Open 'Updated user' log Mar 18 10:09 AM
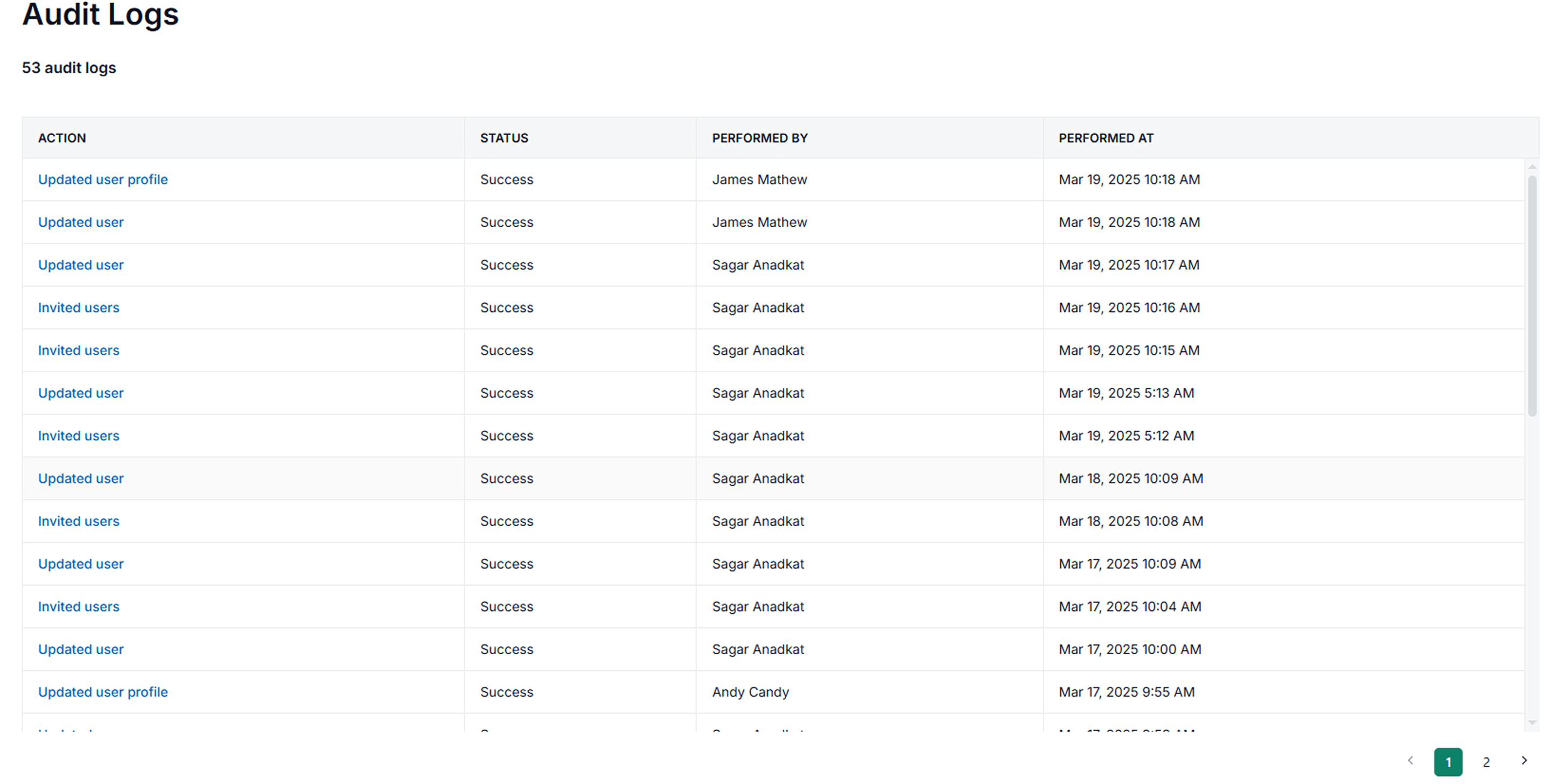The image size is (1551, 784). 81,479
